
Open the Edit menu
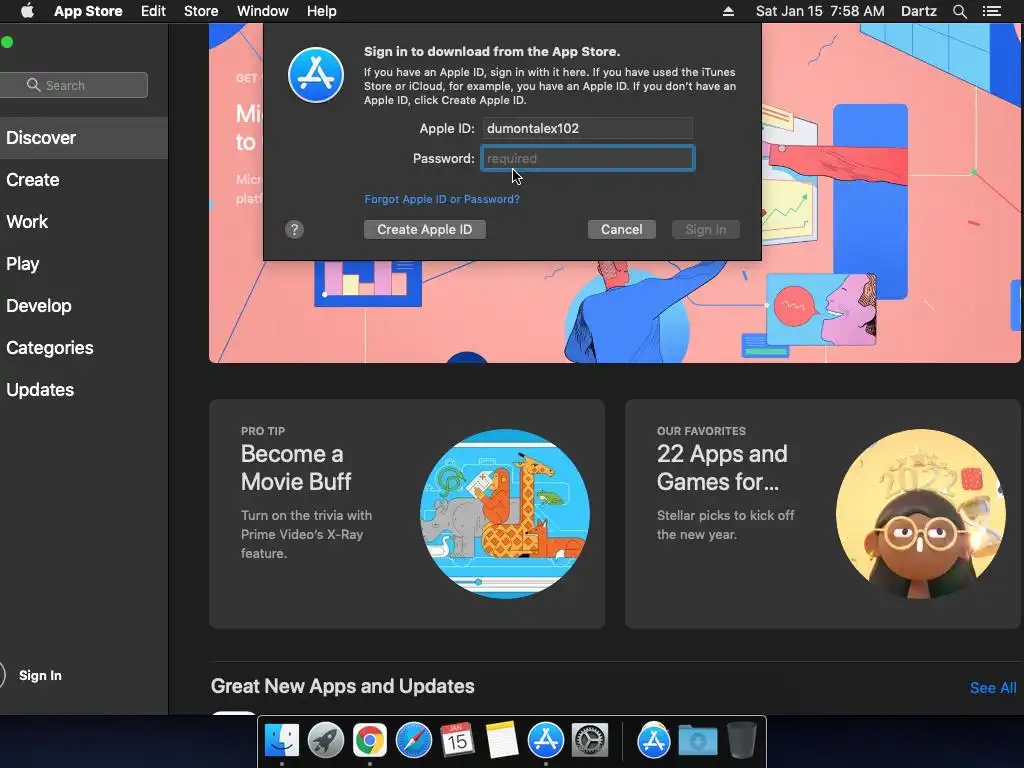153,11
